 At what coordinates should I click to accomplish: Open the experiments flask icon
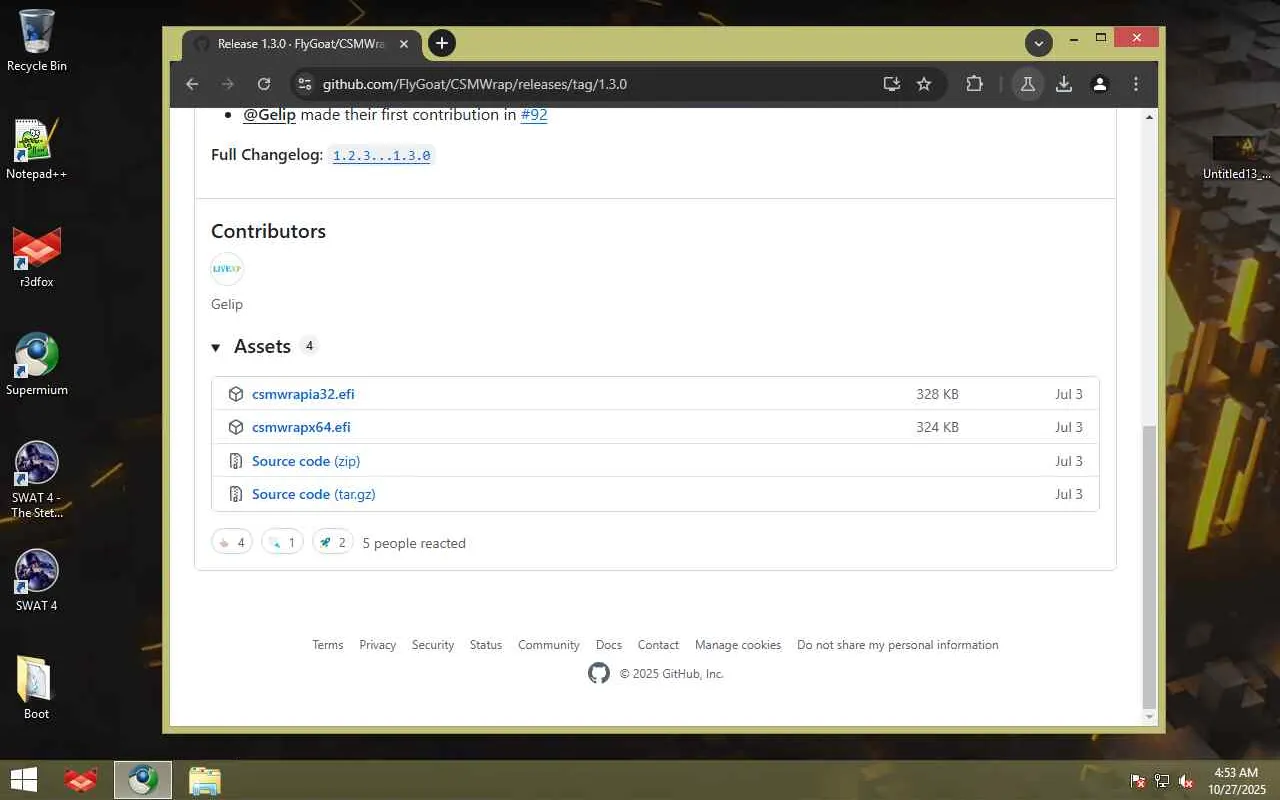[x=1027, y=84]
